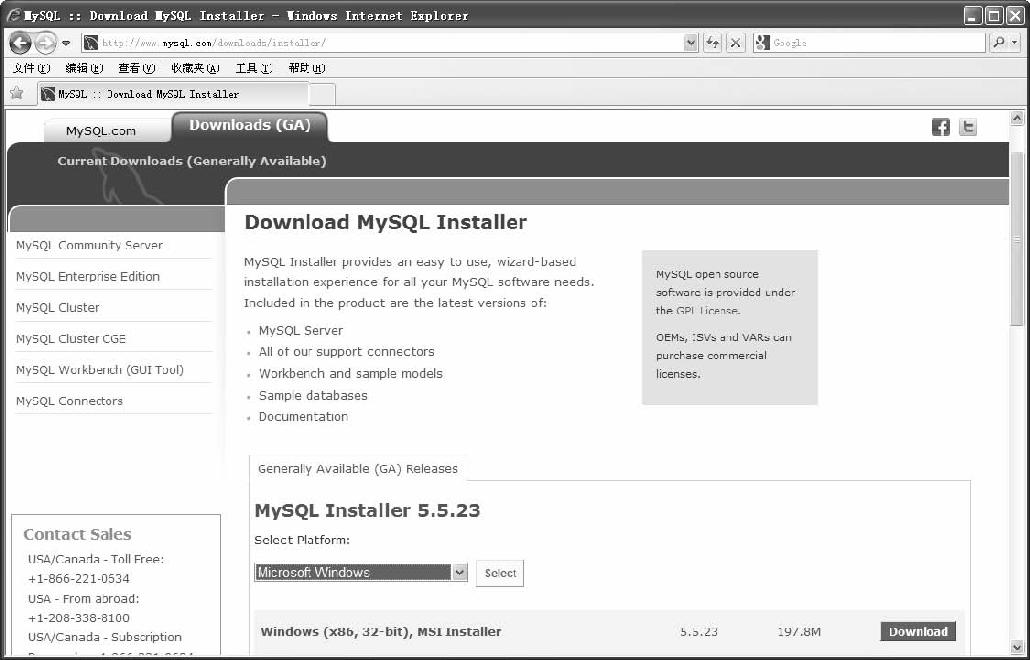Open the MySQL Facebook page icon
The image size is (1030, 660).
click(x=941, y=127)
